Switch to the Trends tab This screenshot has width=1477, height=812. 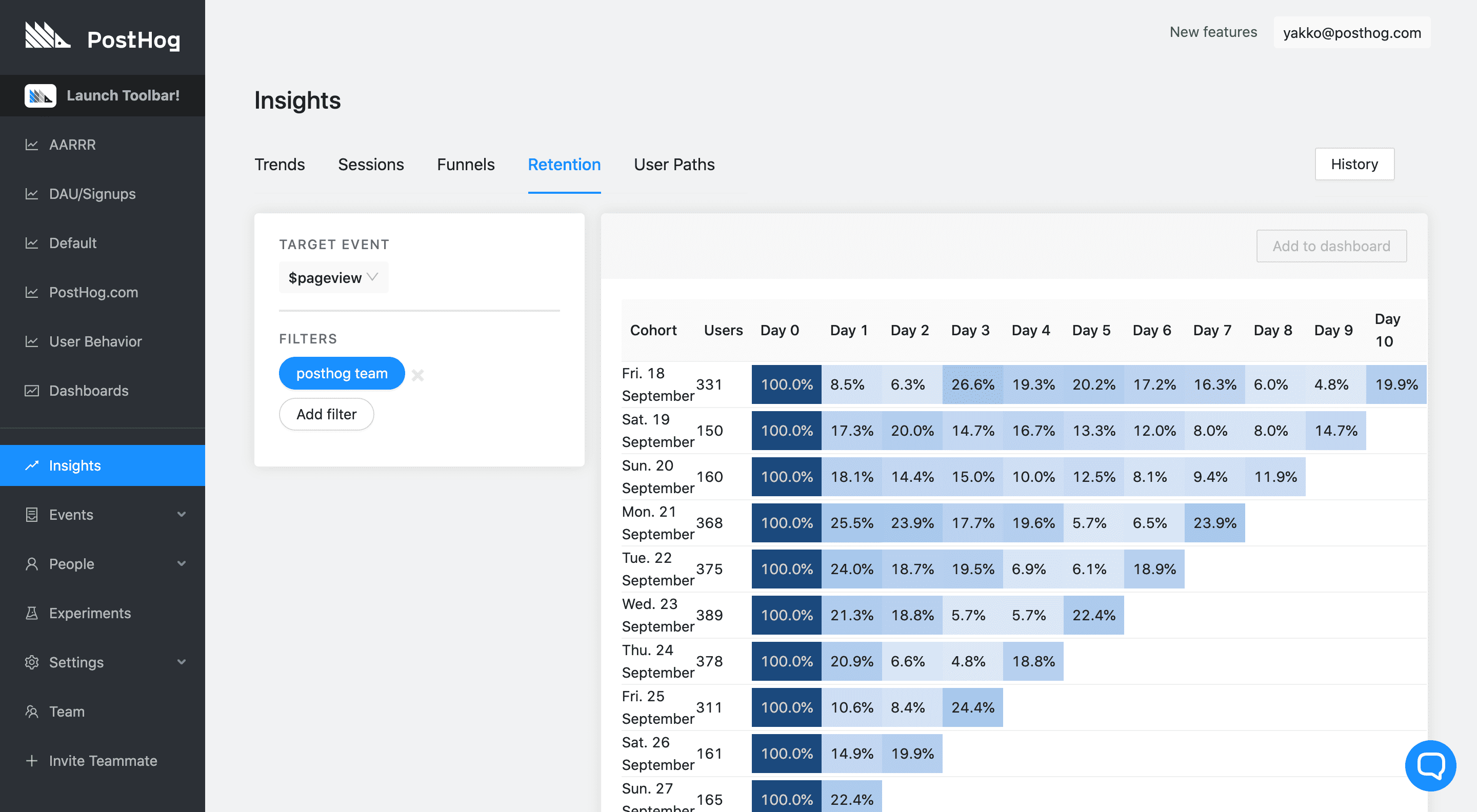(280, 165)
